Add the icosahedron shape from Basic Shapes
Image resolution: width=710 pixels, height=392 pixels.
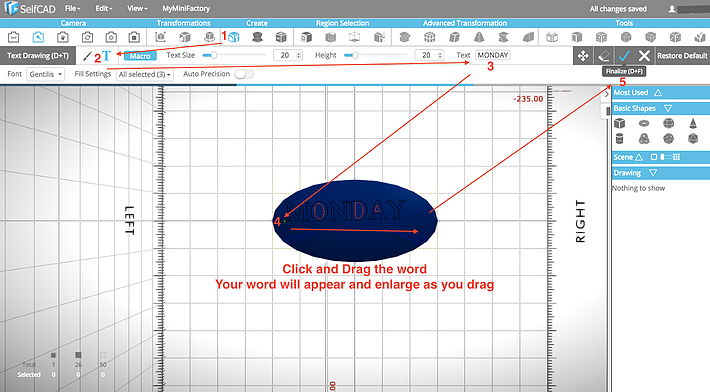(x=693, y=139)
